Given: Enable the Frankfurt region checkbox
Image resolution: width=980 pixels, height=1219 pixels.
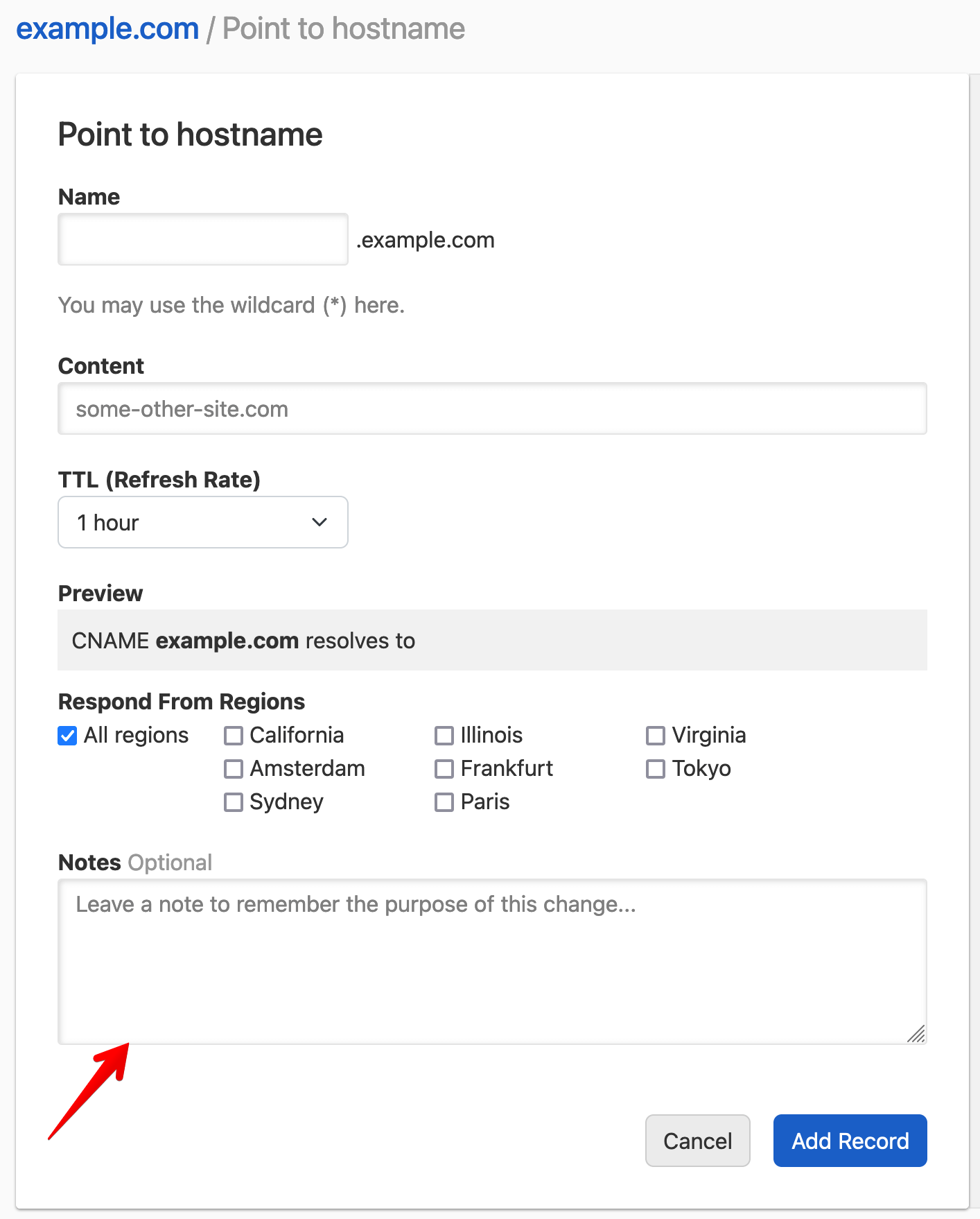Looking at the screenshot, I should click(444, 769).
